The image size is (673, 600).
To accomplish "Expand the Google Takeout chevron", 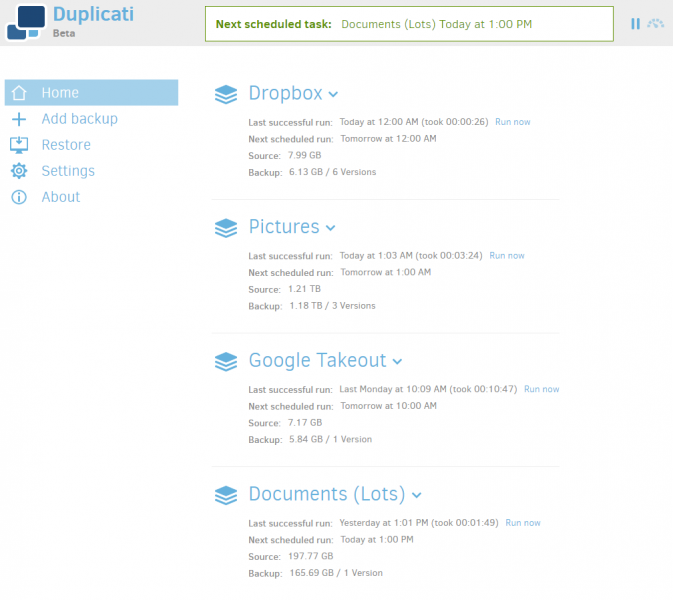I will click(397, 362).
